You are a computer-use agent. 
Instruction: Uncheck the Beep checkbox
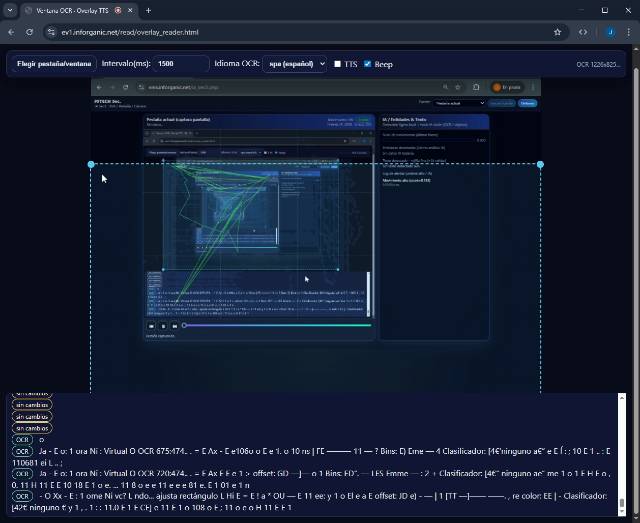367,63
